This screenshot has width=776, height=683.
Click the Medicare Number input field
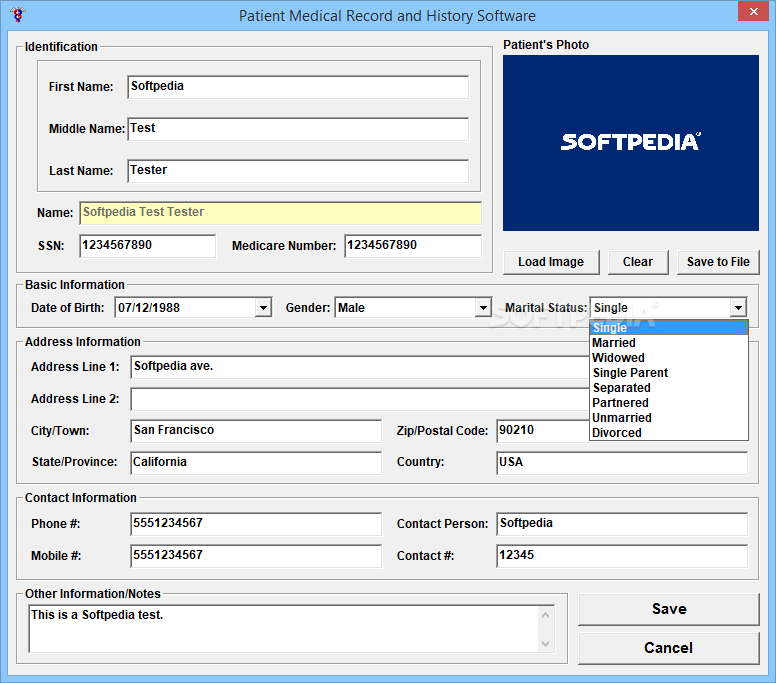pos(413,245)
